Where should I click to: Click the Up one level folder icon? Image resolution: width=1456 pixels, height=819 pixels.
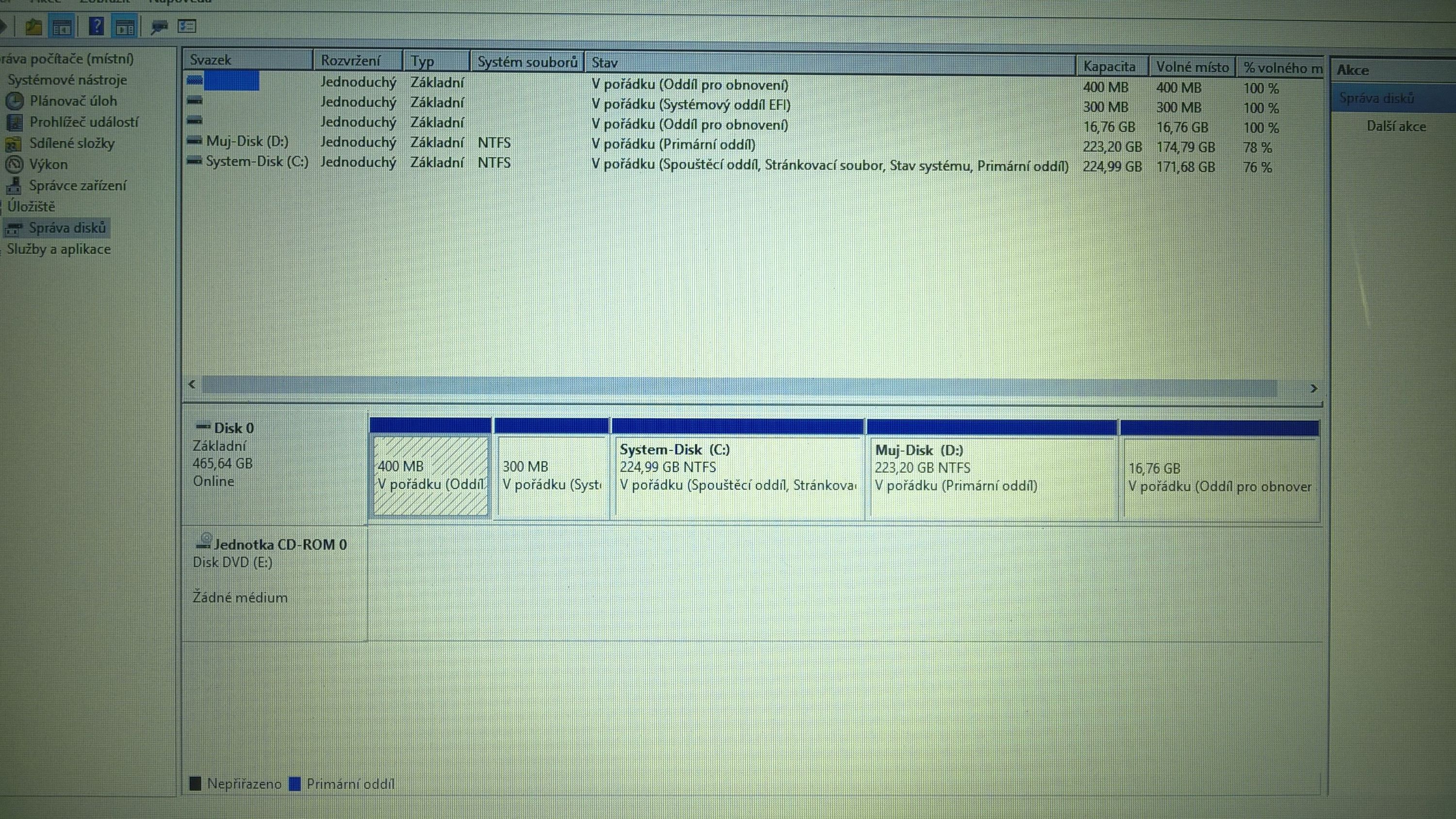pos(34,27)
